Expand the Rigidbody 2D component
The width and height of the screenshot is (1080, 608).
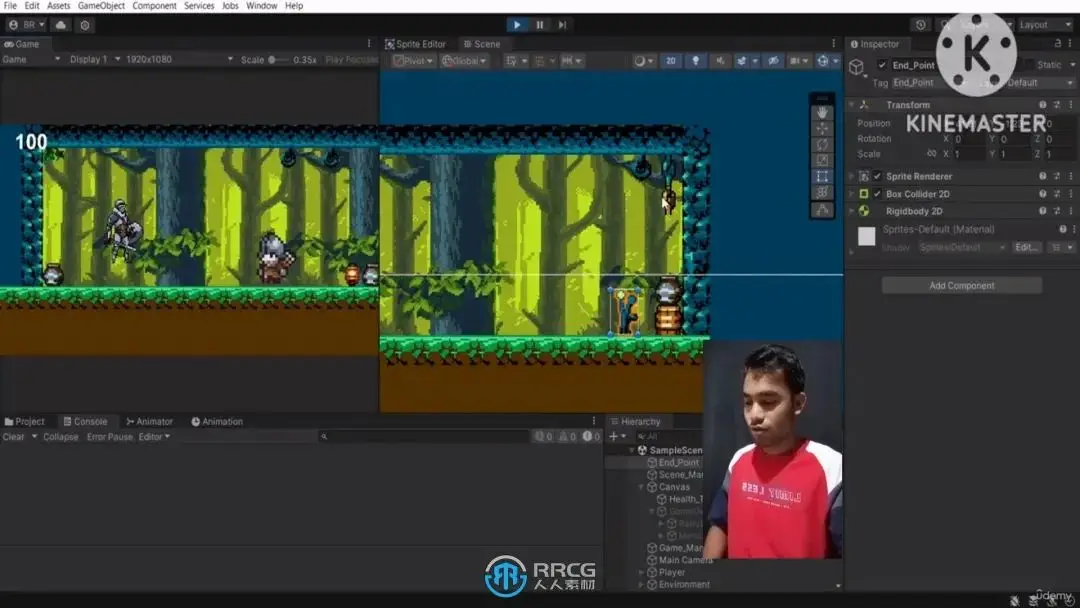tap(851, 211)
